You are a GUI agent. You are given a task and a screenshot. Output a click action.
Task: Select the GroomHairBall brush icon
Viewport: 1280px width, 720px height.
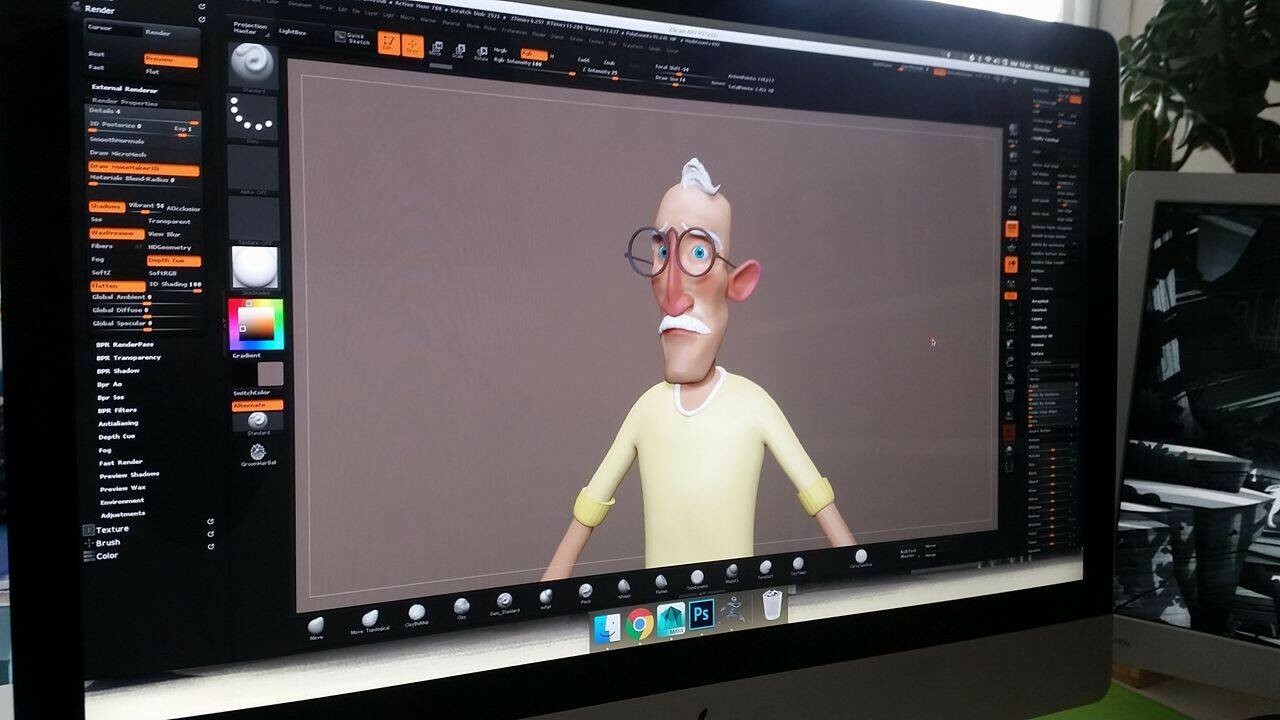[x=258, y=455]
